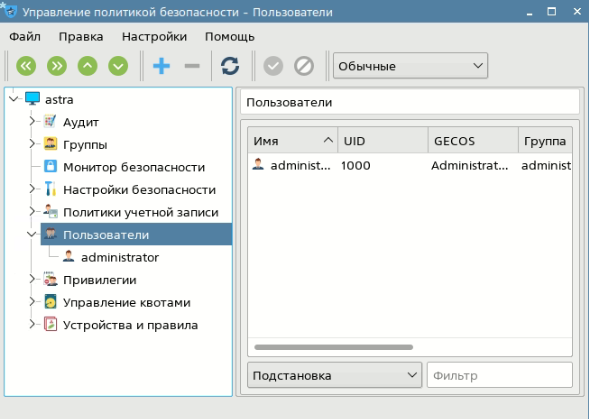Click the green up arrow button
The width and height of the screenshot is (589, 419).
coord(88,66)
